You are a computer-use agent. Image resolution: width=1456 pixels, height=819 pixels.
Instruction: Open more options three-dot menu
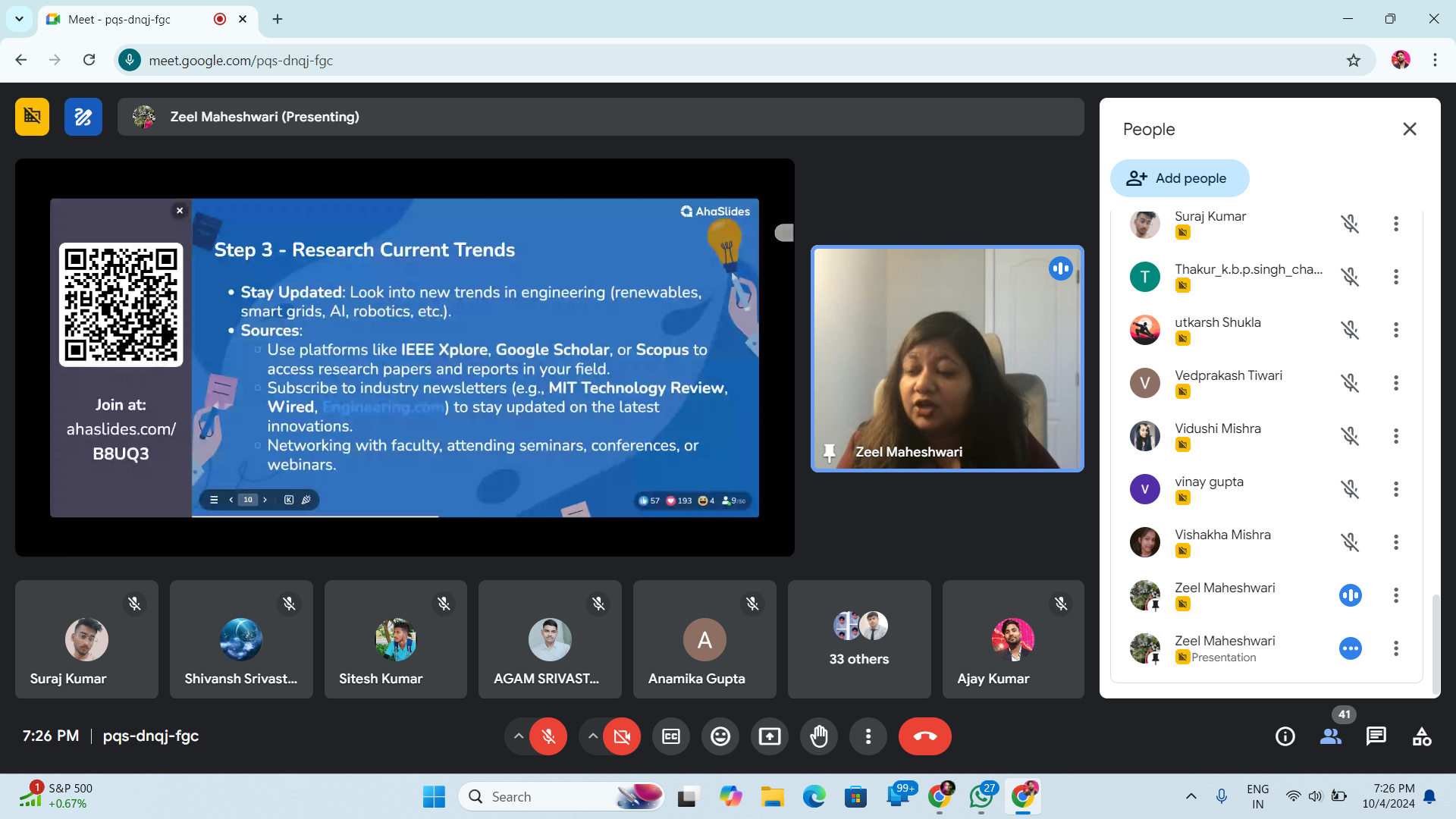[868, 736]
